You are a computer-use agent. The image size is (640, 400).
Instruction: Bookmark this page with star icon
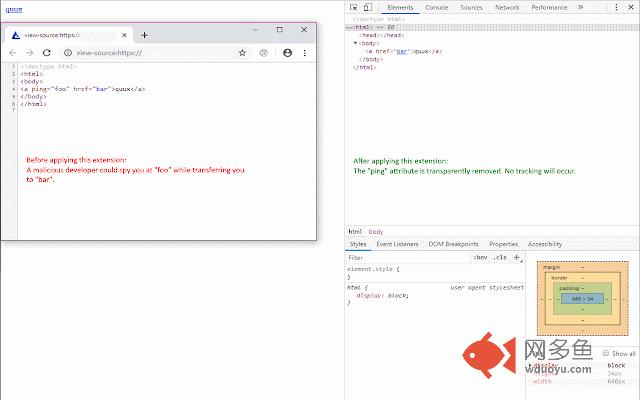click(242, 53)
